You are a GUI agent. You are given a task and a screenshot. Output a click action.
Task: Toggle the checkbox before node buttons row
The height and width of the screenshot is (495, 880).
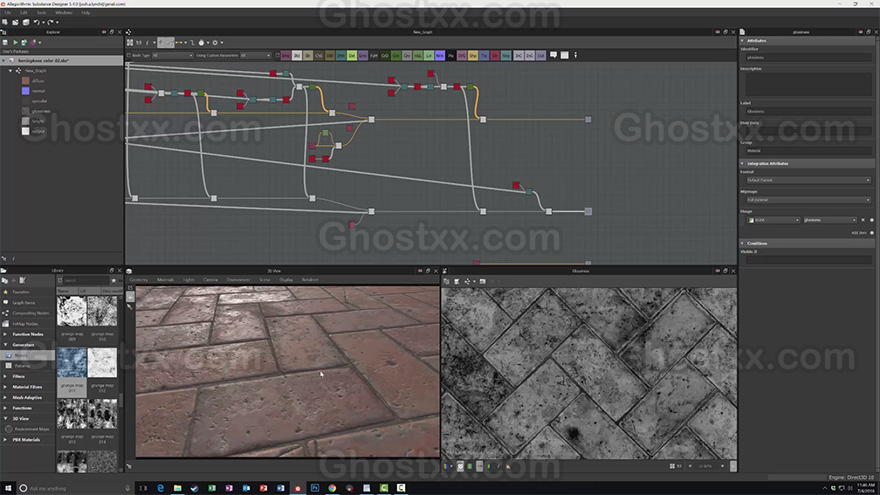278,56
